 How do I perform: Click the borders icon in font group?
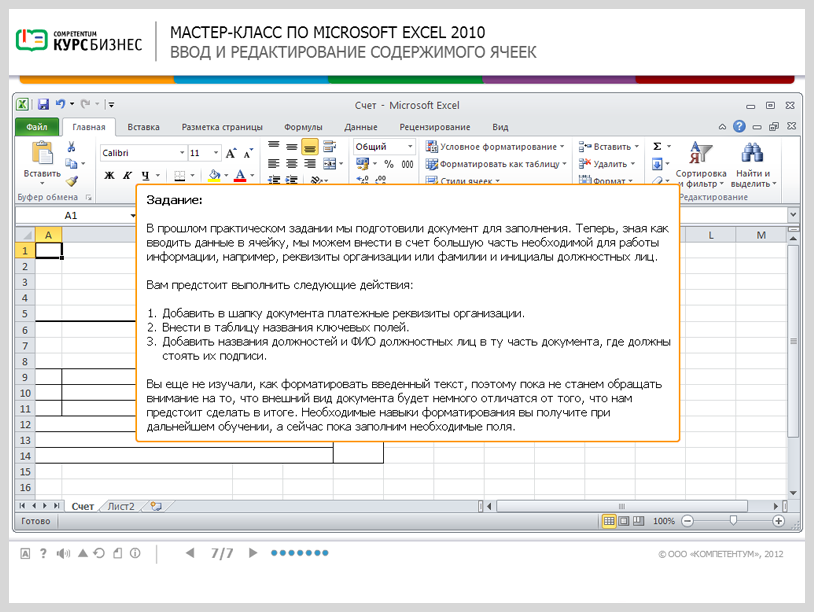click(180, 175)
